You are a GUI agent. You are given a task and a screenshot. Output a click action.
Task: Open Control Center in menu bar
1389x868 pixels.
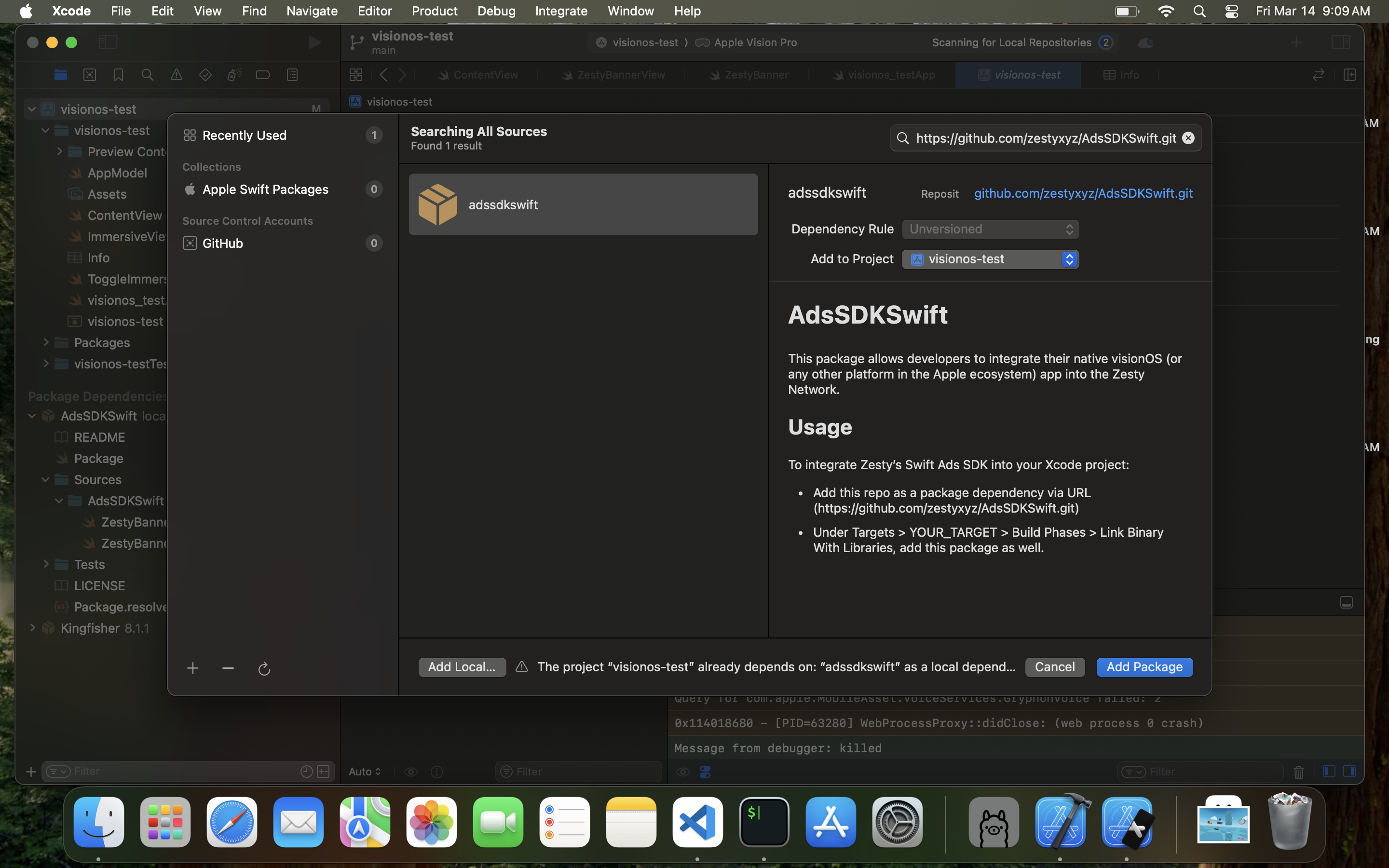coord(1231,11)
